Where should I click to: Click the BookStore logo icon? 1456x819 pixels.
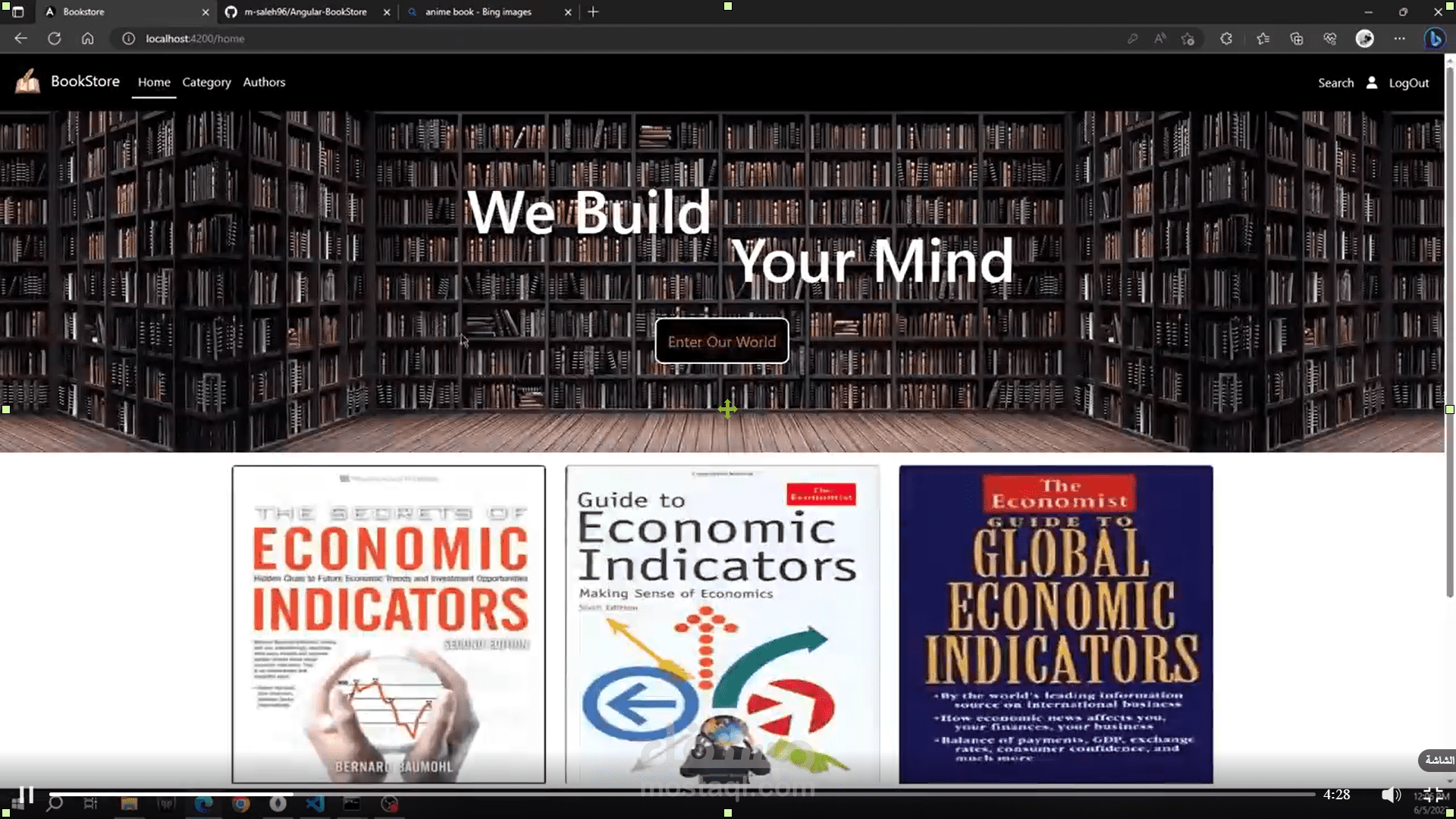pos(28,81)
